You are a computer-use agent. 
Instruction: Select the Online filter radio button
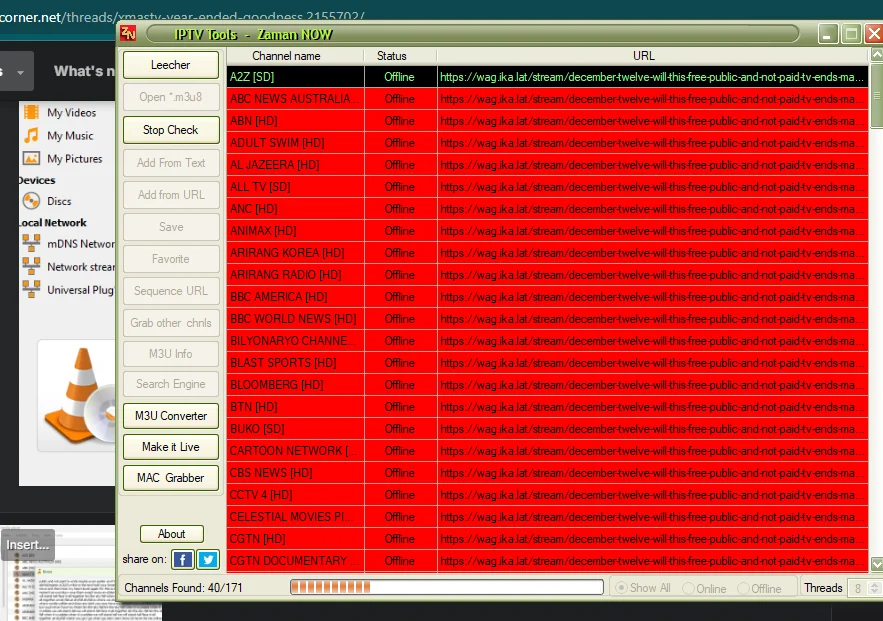coord(704,588)
